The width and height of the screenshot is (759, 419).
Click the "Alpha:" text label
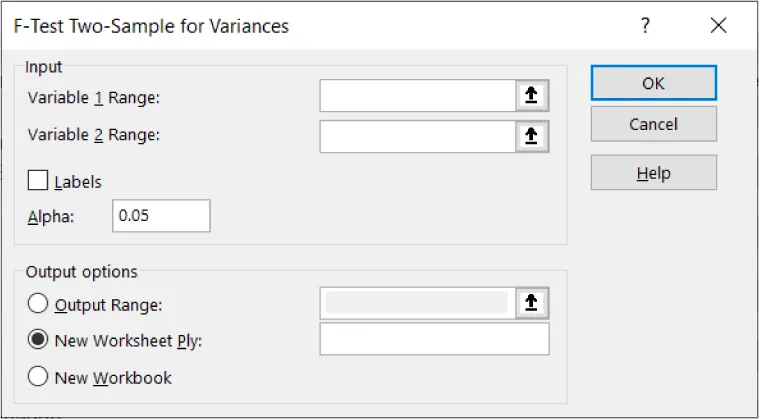coord(49,216)
